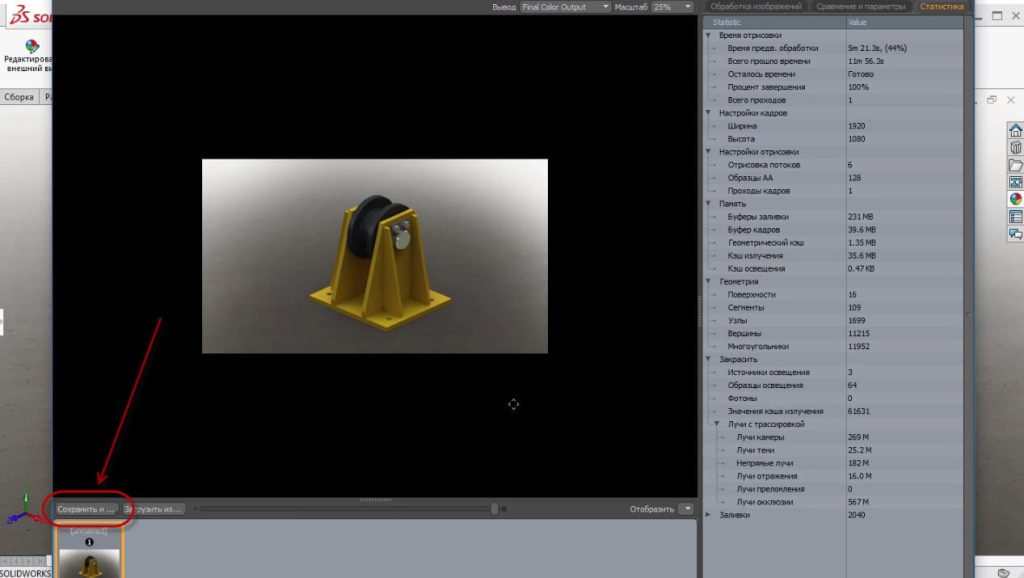Open the Custom Properties icon in task pane

click(x=1015, y=216)
